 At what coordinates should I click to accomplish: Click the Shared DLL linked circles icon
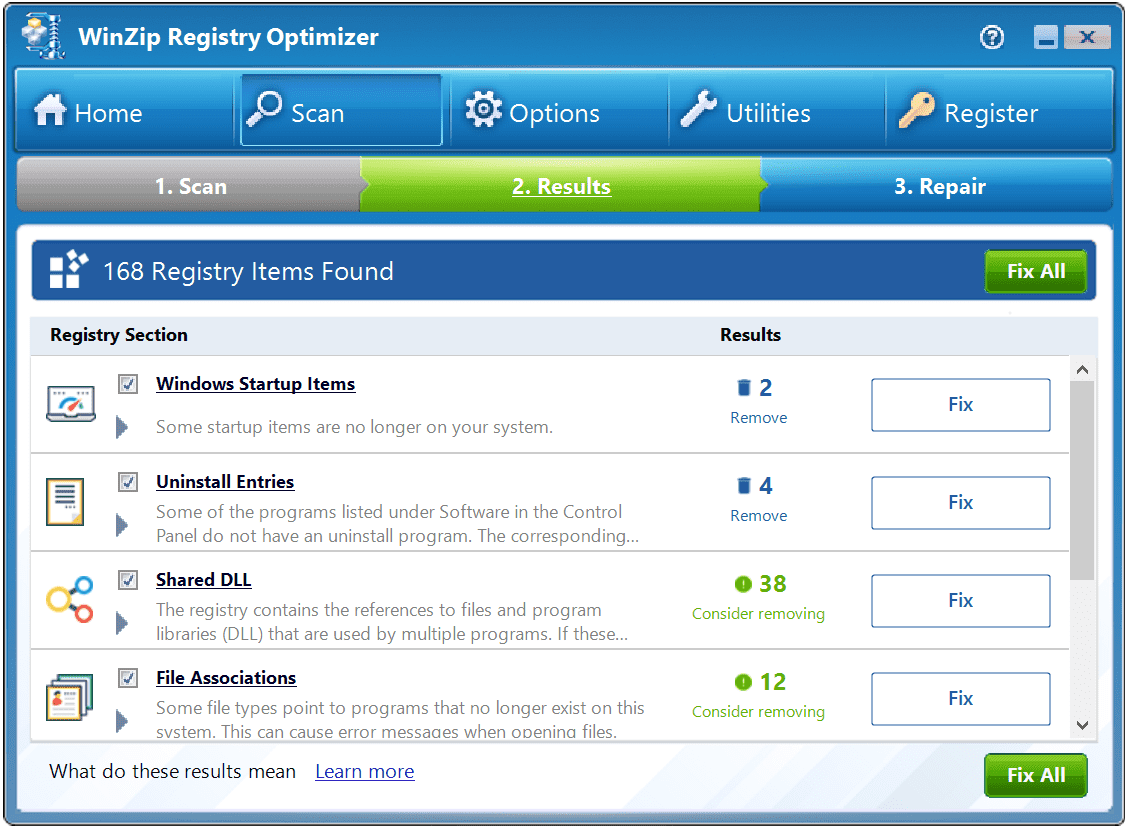pos(70,599)
